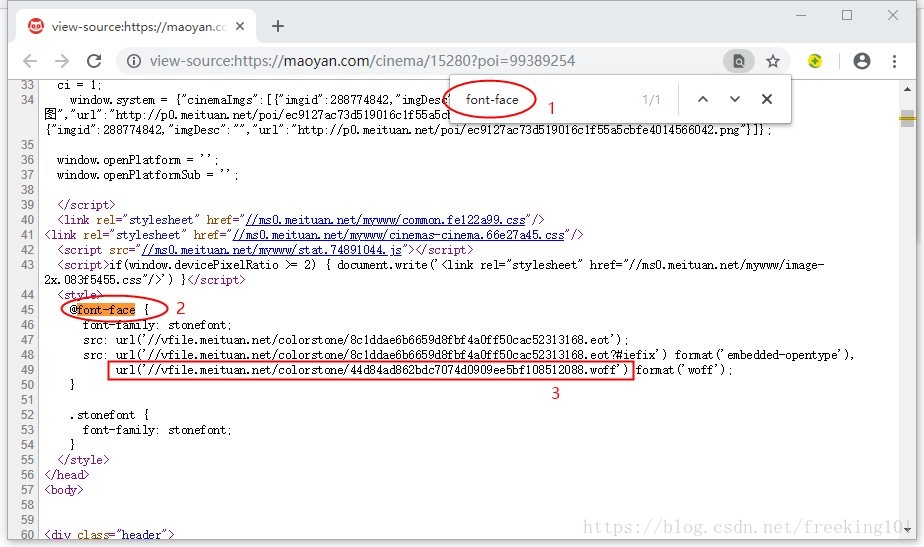The image size is (924, 547).
Task: Click the <div class="header"> line 60
Action: click(110, 534)
